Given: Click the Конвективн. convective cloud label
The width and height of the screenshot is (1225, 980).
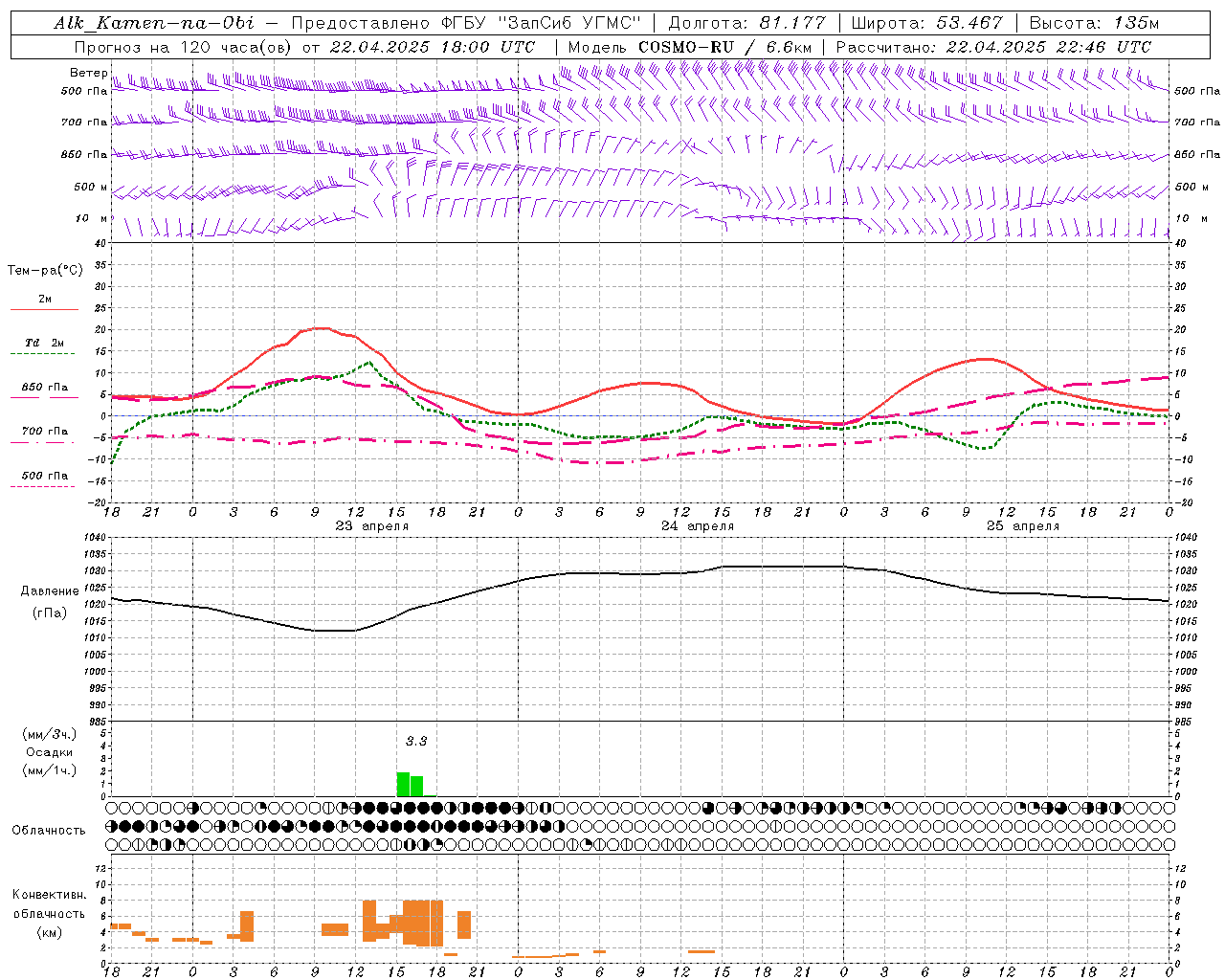Looking at the screenshot, I should point(50,895).
